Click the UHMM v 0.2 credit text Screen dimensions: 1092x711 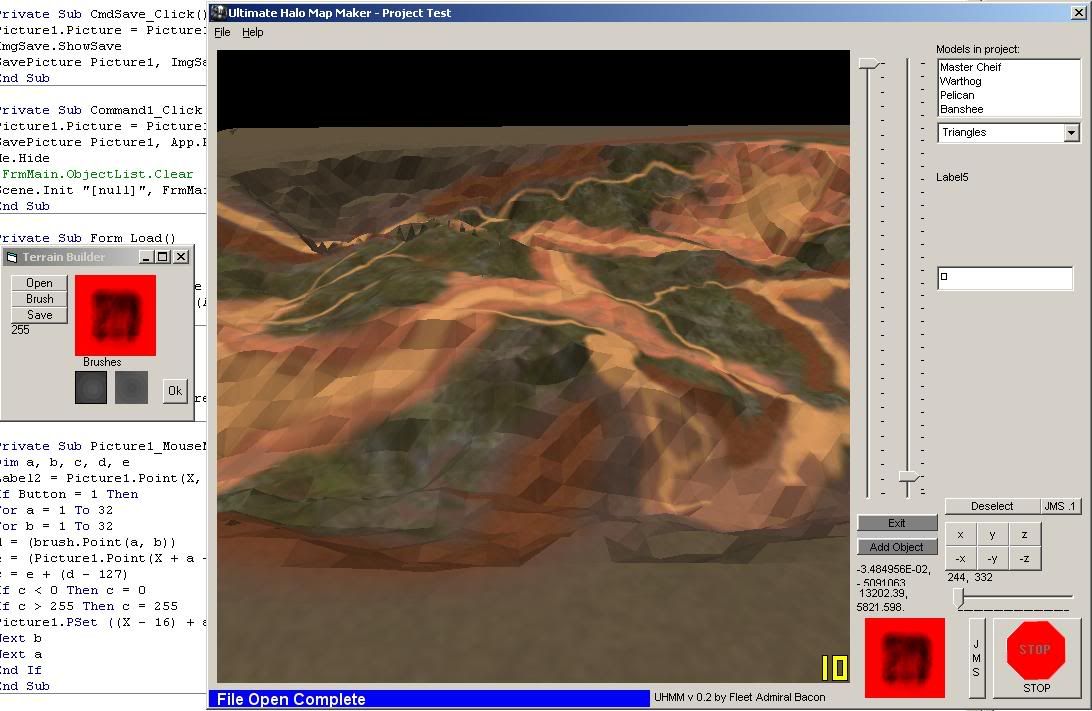click(x=740, y=697)
